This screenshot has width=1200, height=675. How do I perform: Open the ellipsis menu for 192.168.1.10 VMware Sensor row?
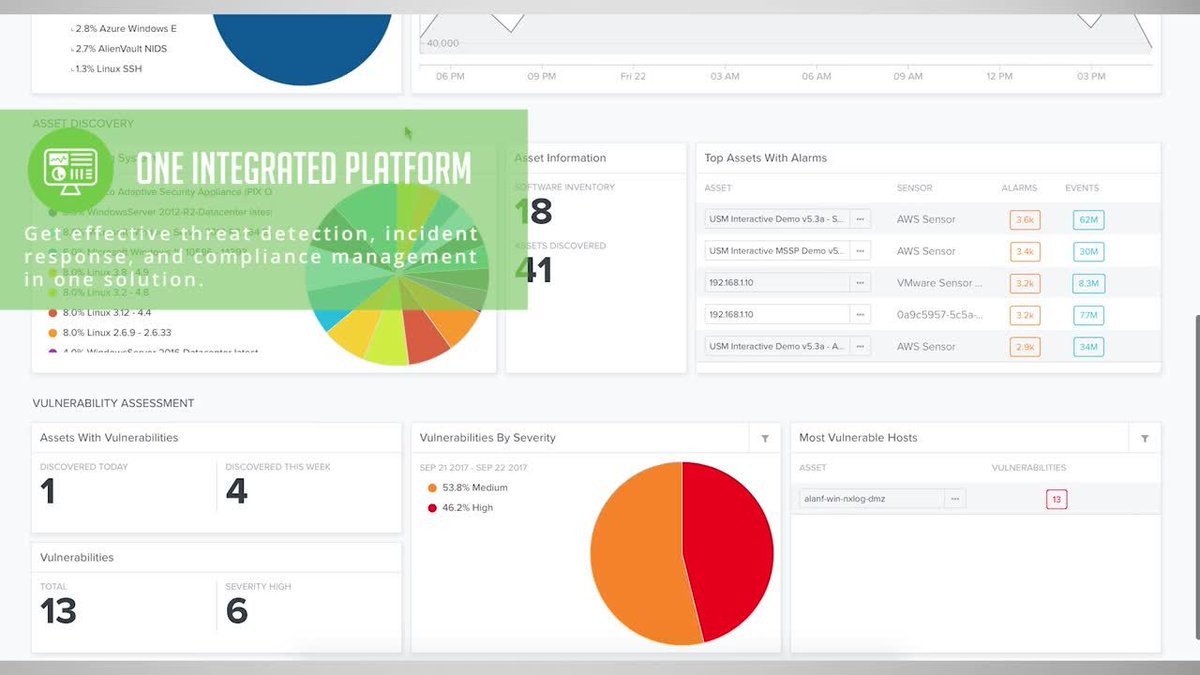tap(860, 283)
